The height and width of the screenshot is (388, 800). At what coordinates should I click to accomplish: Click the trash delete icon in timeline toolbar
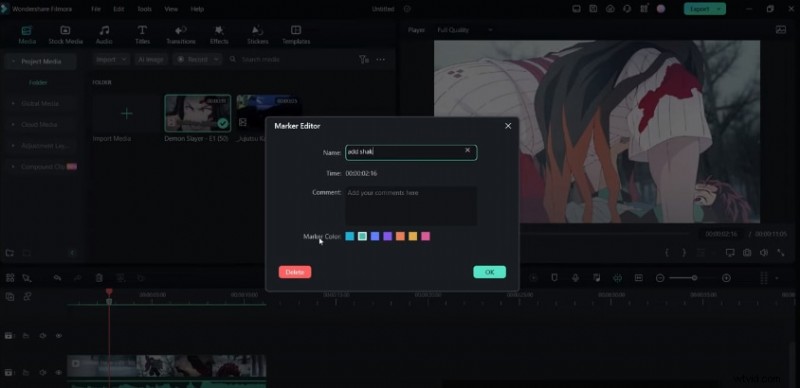point(99,278)
